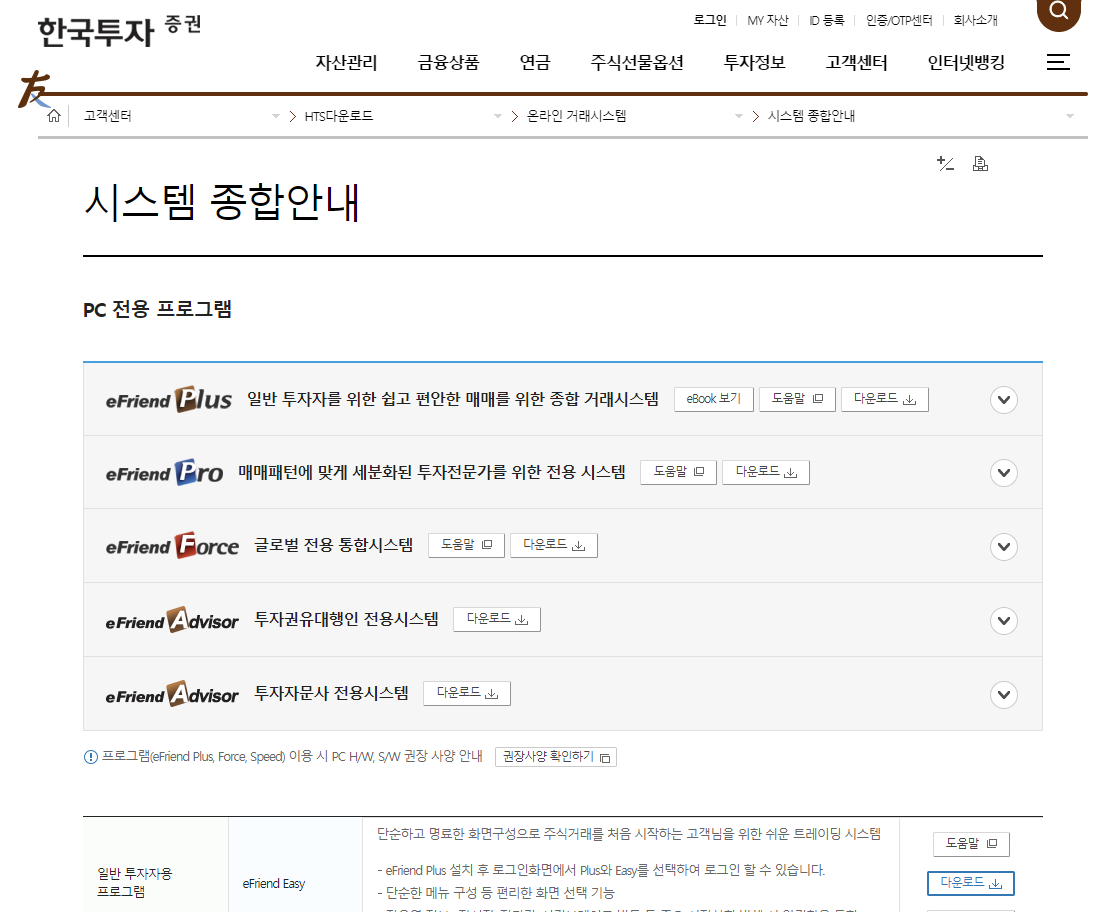
Task: Open 도움말 for eFriend Force
Action: coord(467,545)
